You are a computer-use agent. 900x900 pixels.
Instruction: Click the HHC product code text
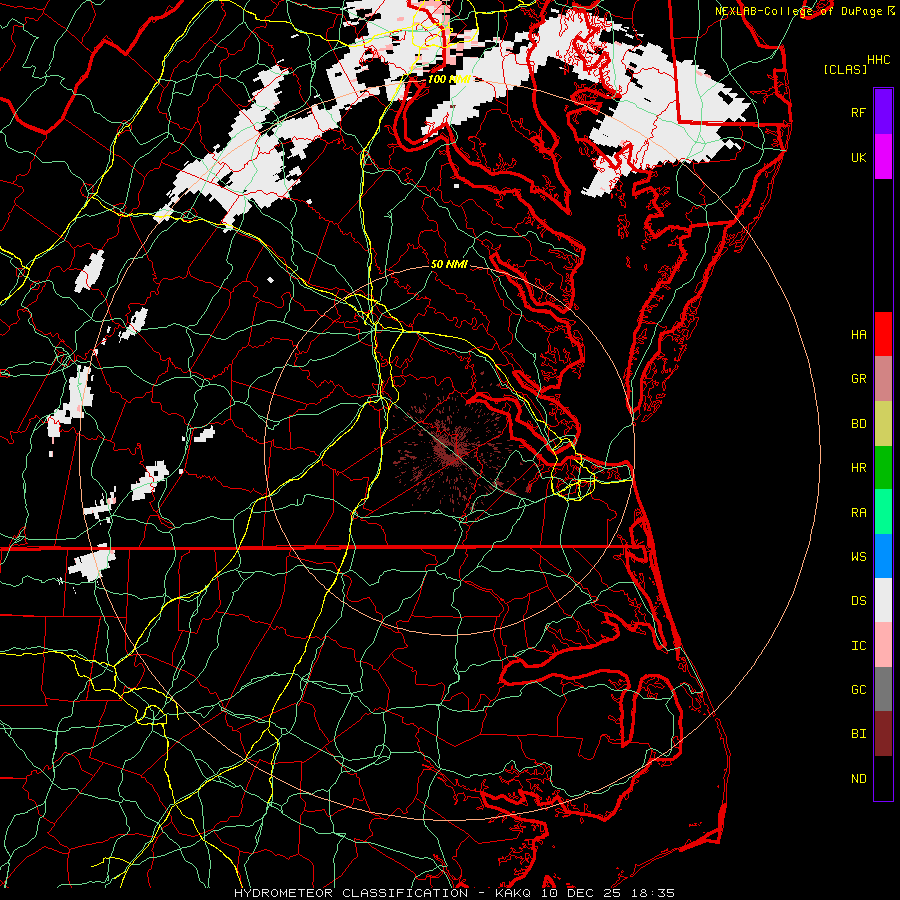878,60
